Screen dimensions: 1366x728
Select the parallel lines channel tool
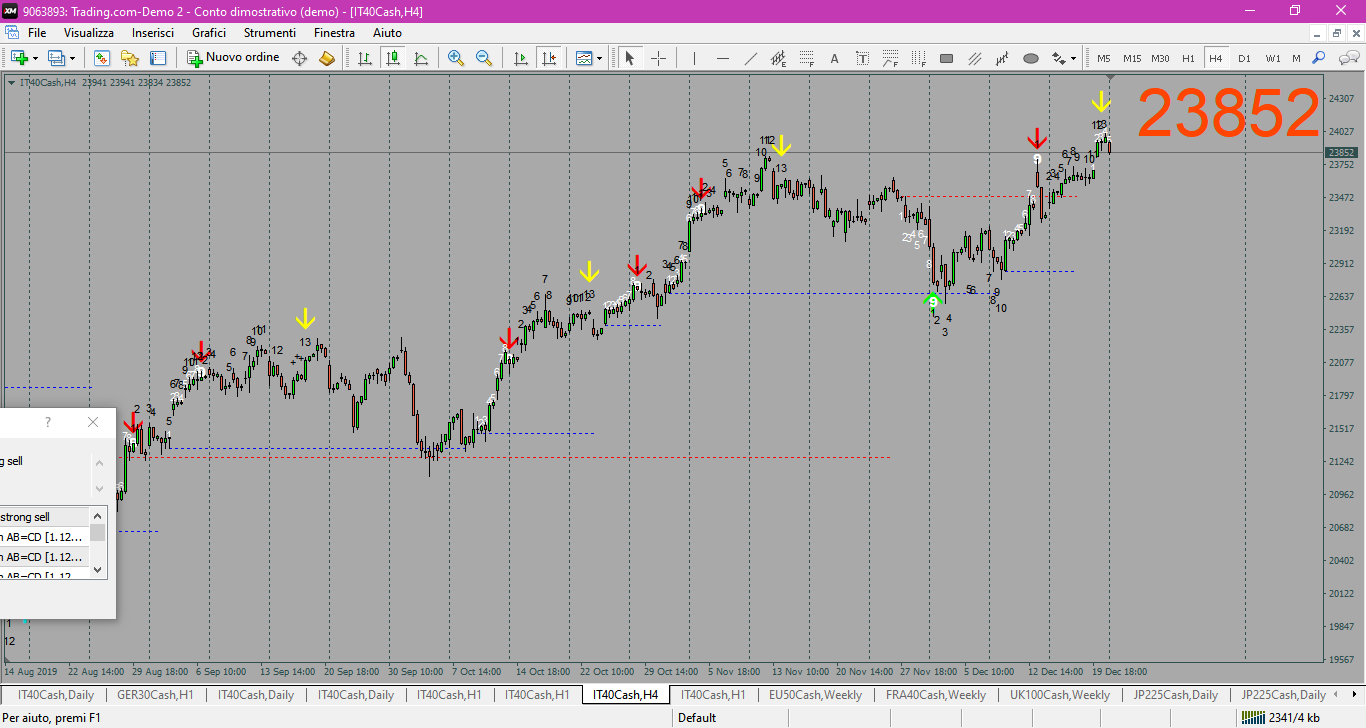pos(974,58)
